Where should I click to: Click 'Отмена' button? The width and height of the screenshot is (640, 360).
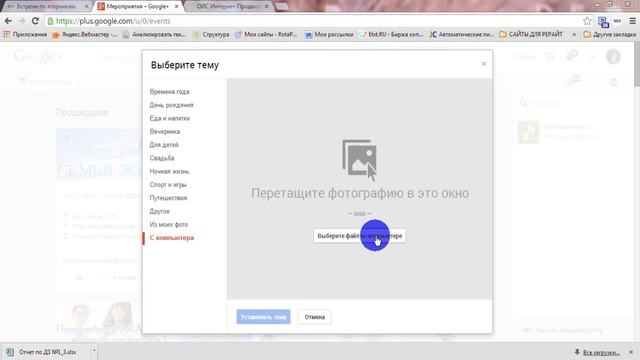click(315, 317)
